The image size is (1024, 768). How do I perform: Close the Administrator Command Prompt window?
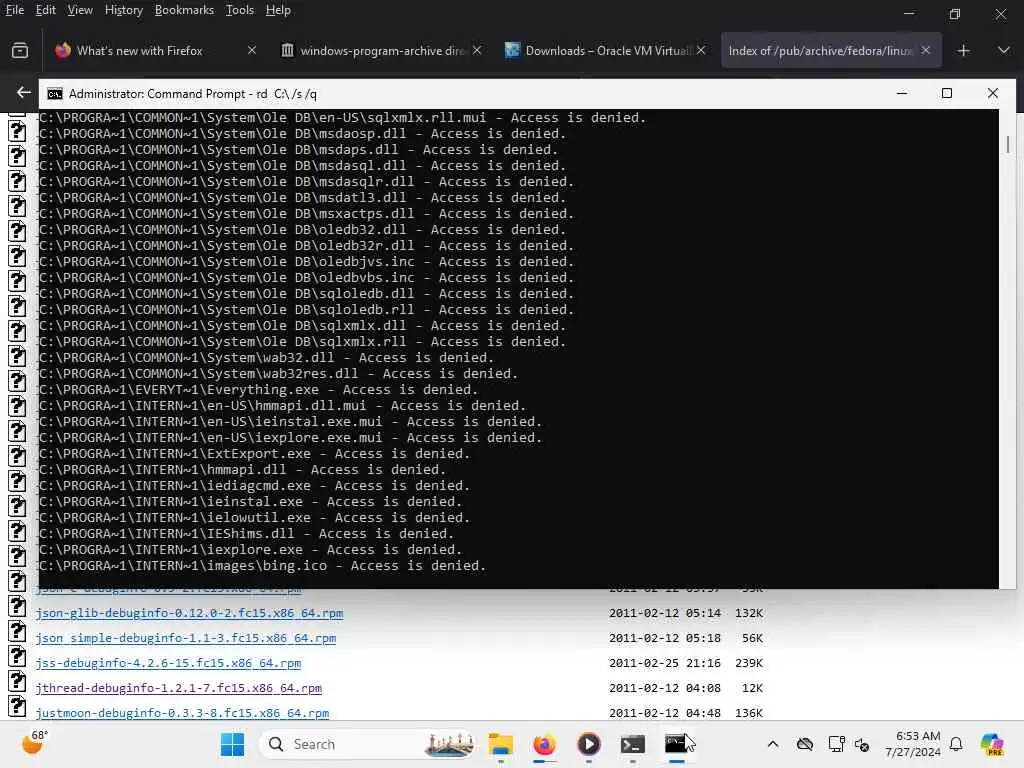point(993,93)
